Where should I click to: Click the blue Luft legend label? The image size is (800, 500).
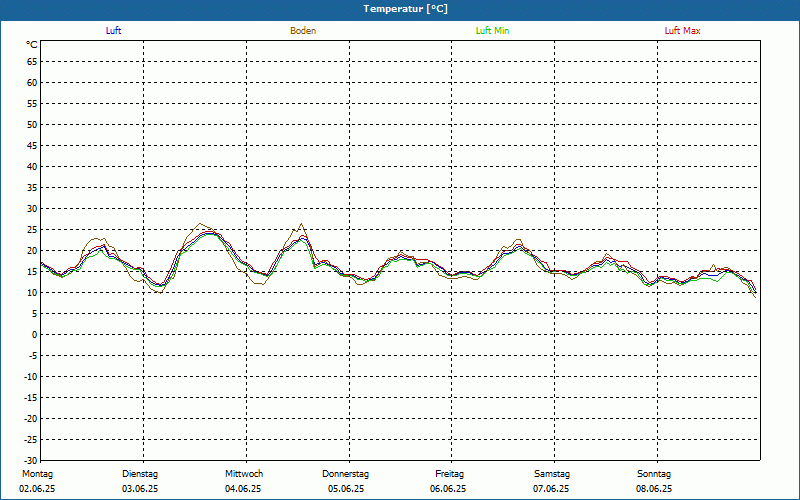click(x=113, y=31)
